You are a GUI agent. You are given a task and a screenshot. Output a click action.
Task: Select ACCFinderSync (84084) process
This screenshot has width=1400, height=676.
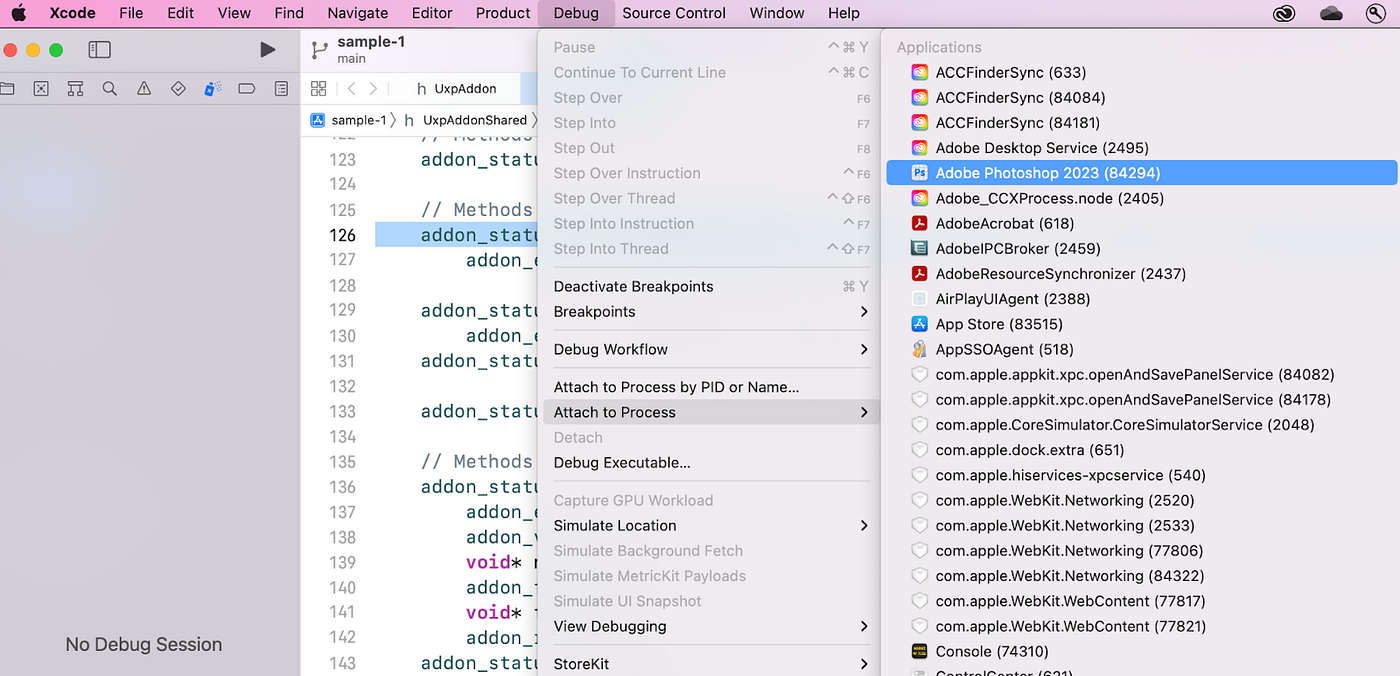pyautogui.click(x=1141, y=97)
